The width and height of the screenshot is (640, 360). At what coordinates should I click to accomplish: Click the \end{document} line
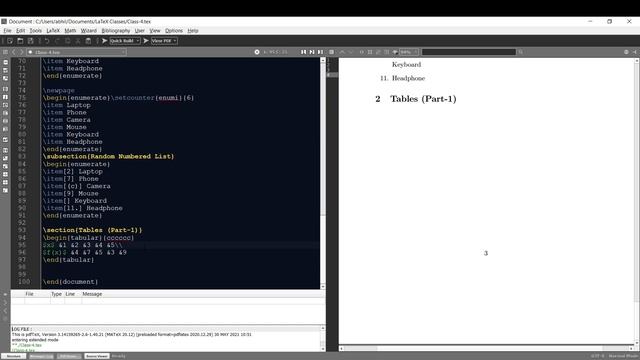coord(70,282)
